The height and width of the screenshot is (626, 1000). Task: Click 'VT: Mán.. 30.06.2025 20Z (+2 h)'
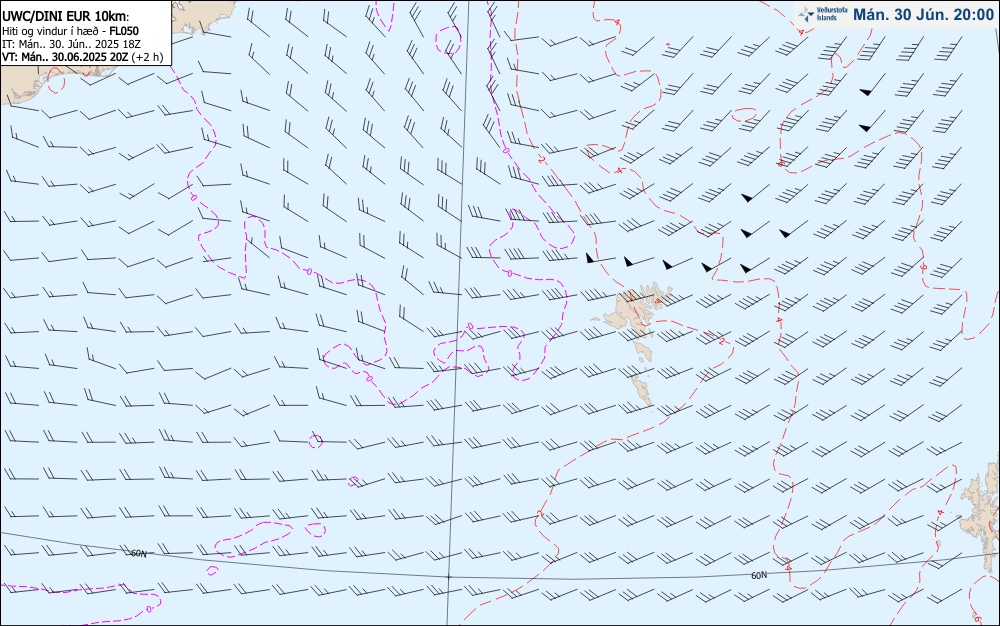(83, 57)
